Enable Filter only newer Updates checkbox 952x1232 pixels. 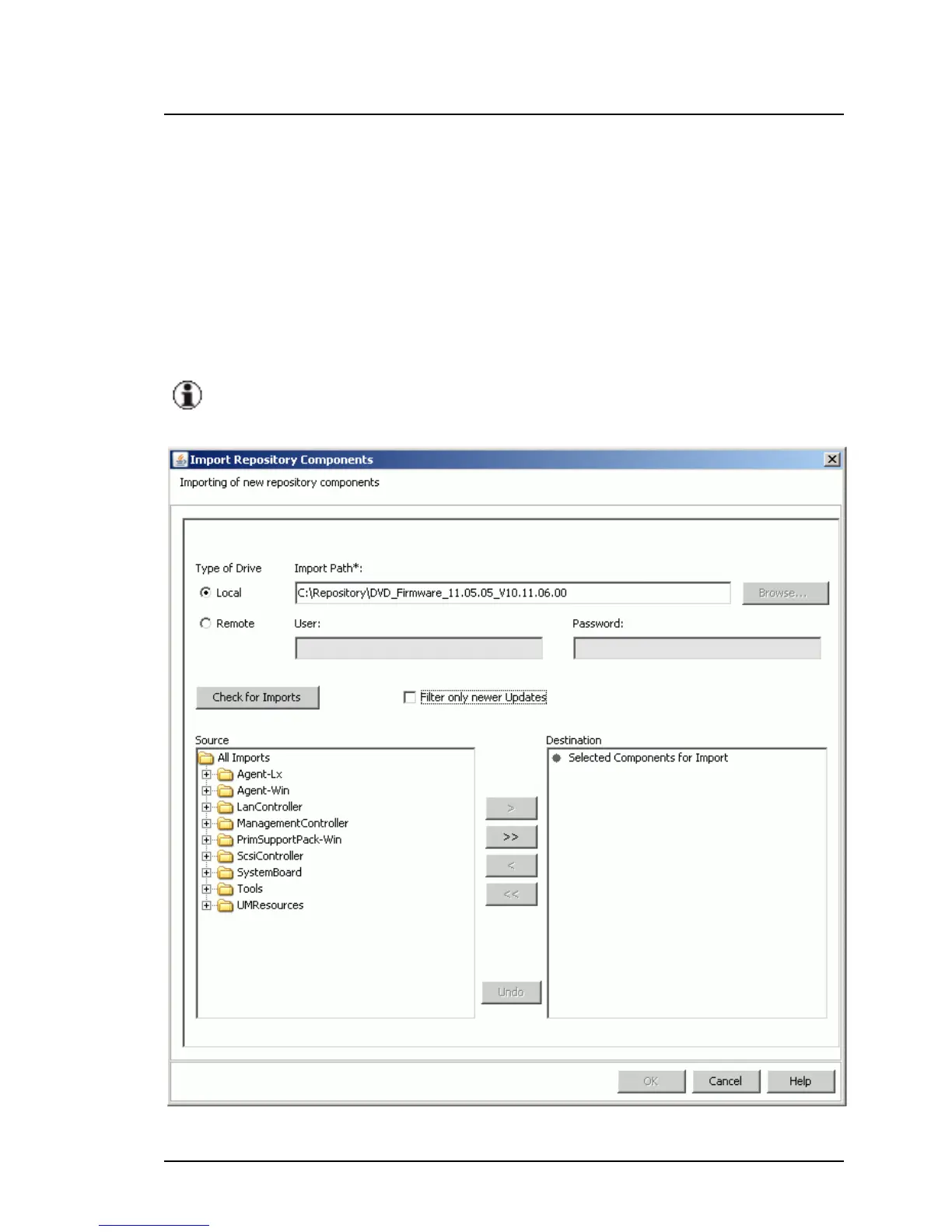pyautogui.click(x=410, y=698)
